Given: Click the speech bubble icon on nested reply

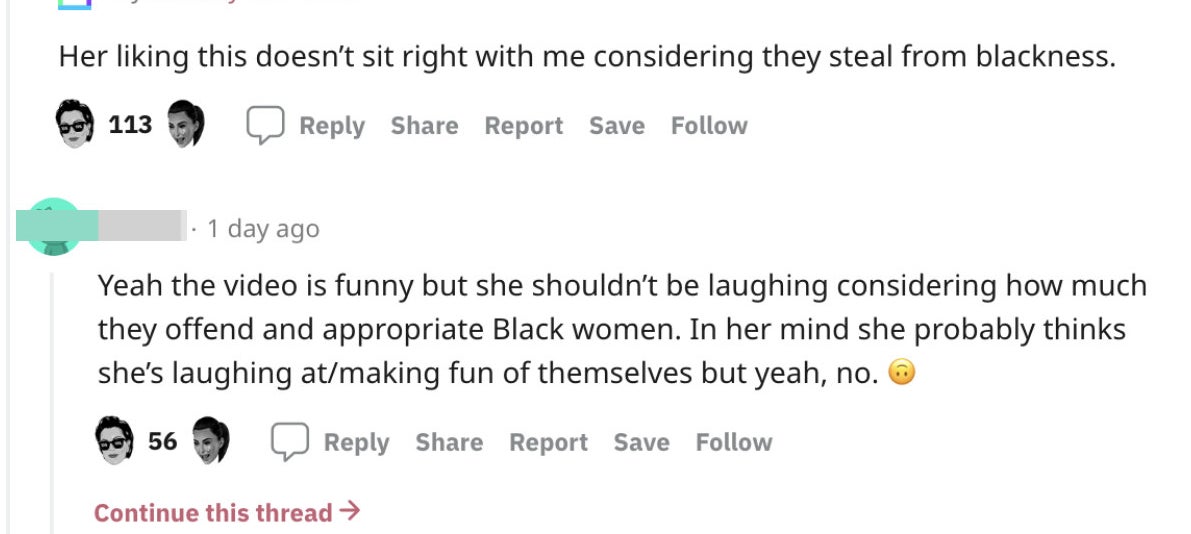Looking at the screenshot, I should coord(290,442).
